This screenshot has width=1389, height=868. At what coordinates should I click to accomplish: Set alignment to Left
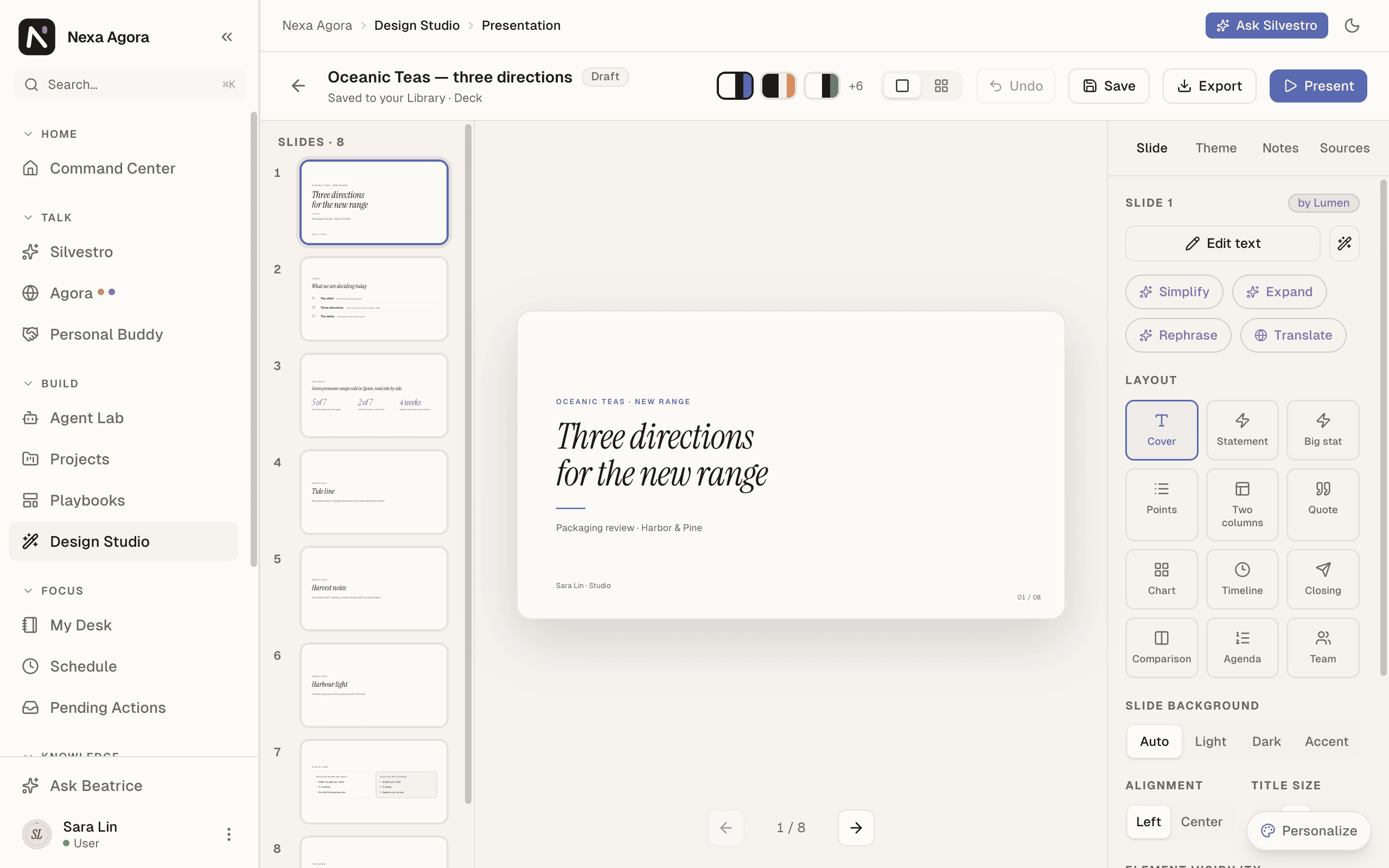pos(1149,822)
